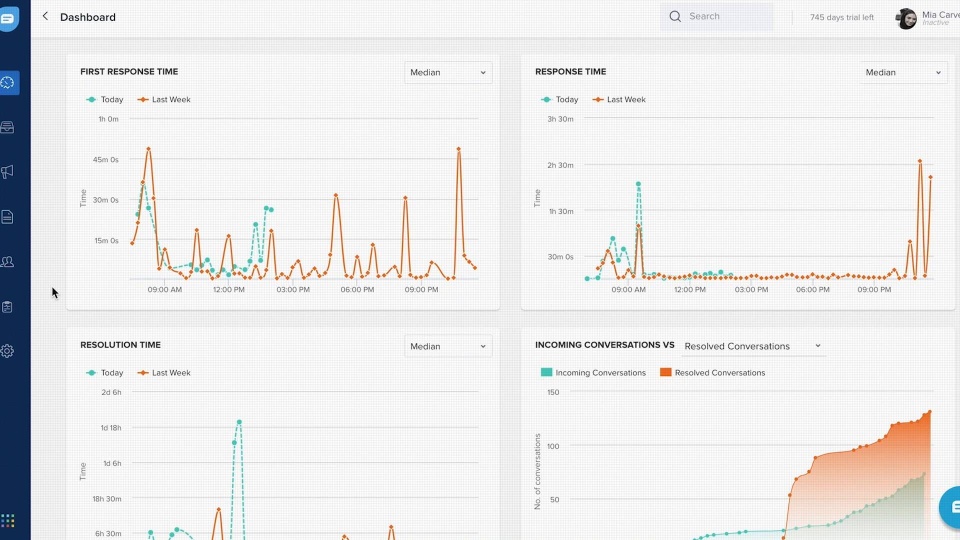This screenshot has width=960, height=540.
Task: Open First Response Time Median dropdown
Action: [x=448, y=72]
